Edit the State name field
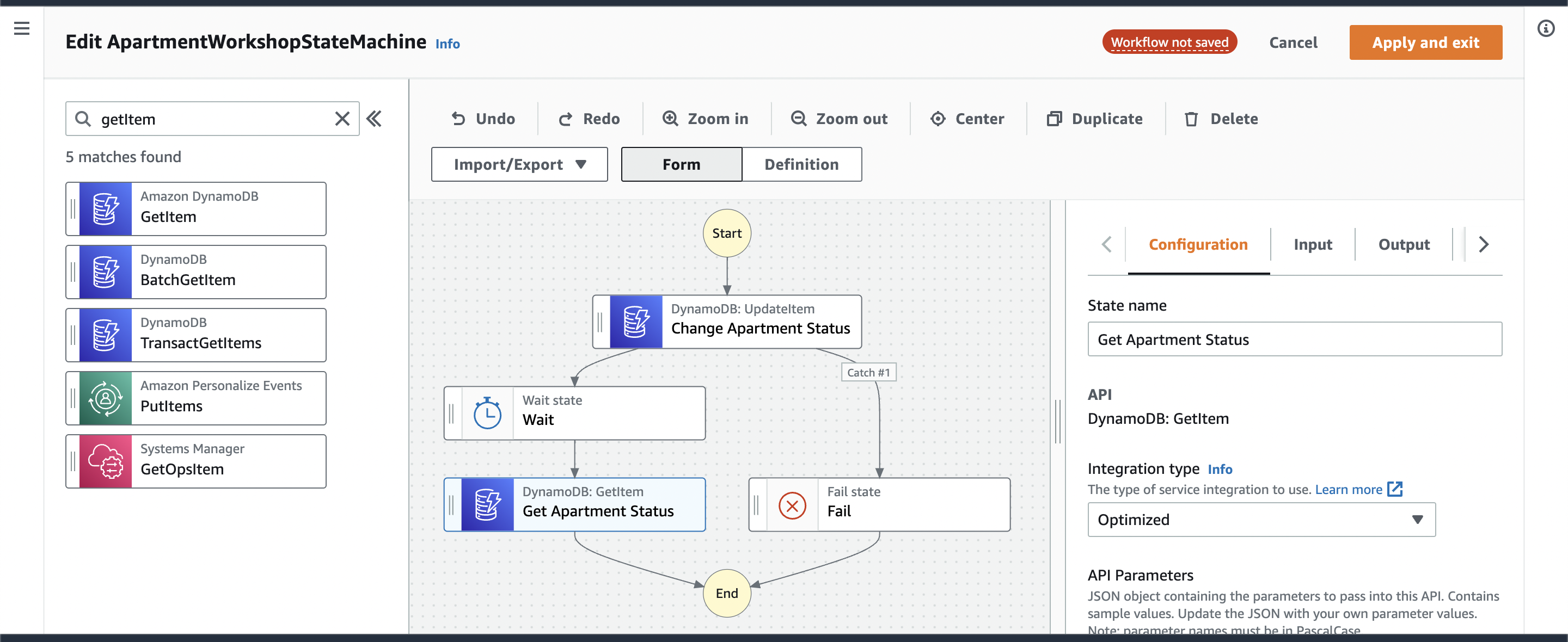 point(1295,339)
